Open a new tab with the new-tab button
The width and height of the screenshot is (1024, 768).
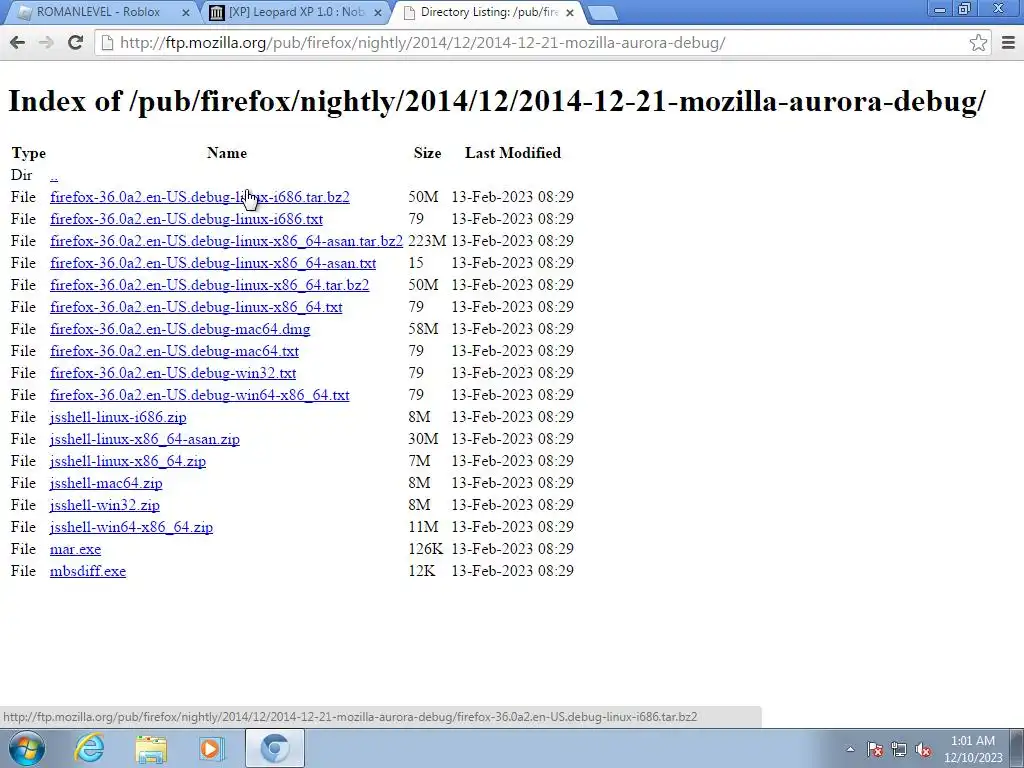tap(602, 13)
